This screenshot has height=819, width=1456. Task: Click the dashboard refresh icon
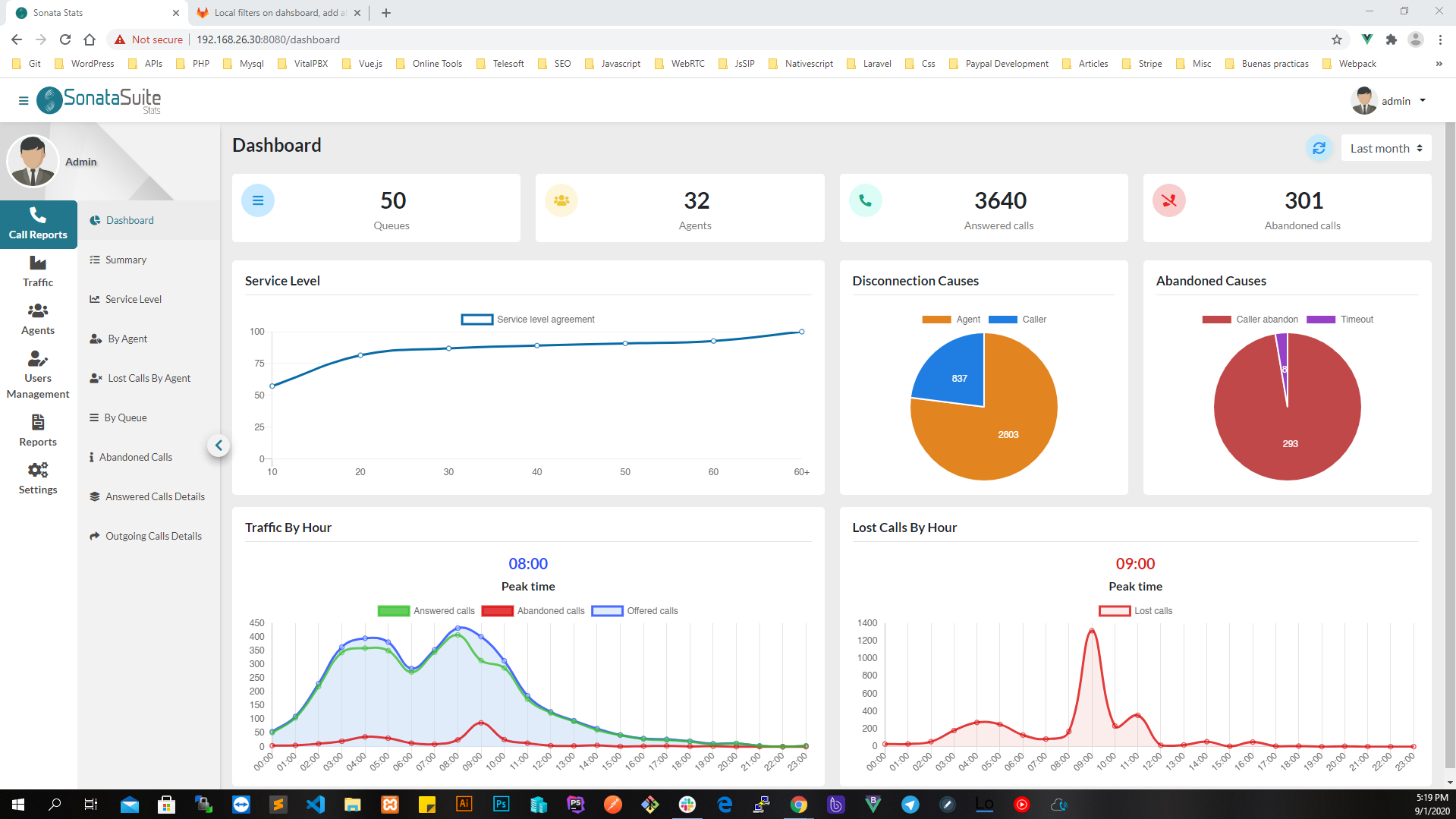click(x=1319, y=148)
